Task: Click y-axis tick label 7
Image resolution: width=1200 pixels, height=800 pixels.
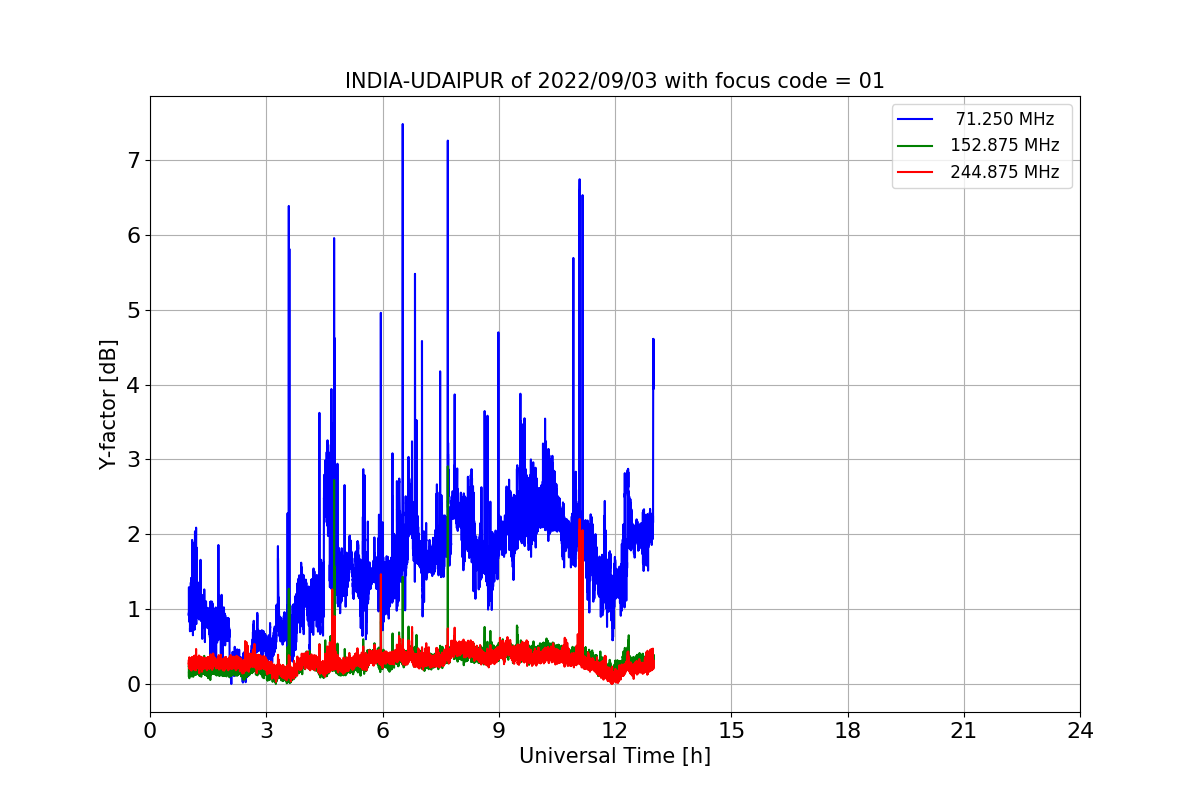Action: pos(134,161)
